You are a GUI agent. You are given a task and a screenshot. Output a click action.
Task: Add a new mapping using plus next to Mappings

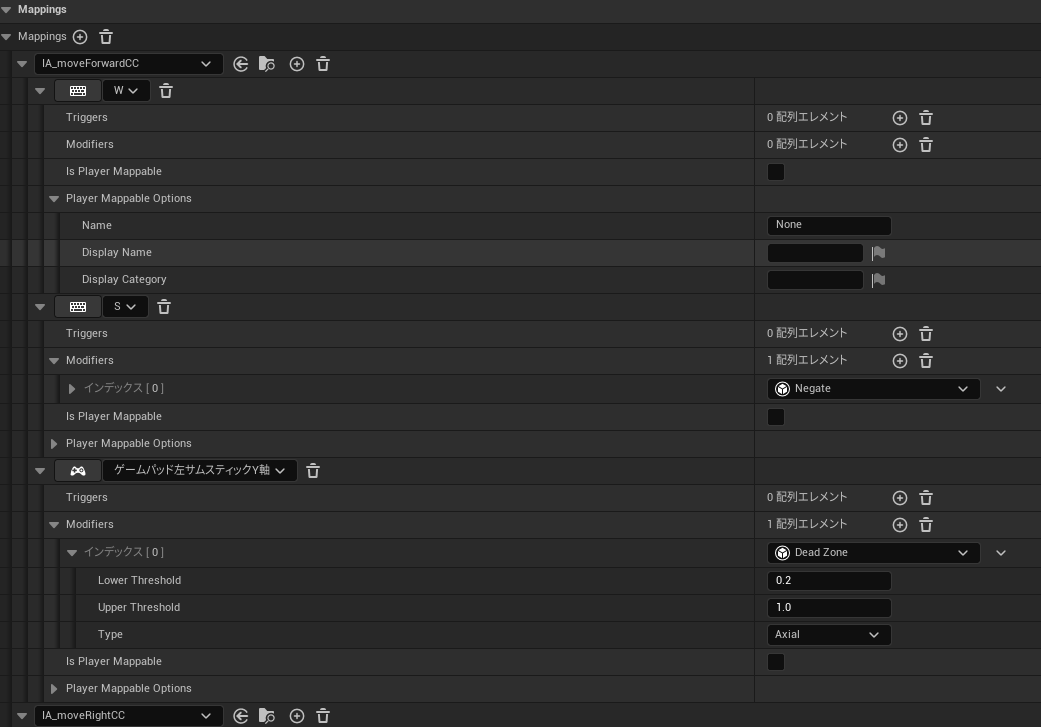[x=80, y=36]
